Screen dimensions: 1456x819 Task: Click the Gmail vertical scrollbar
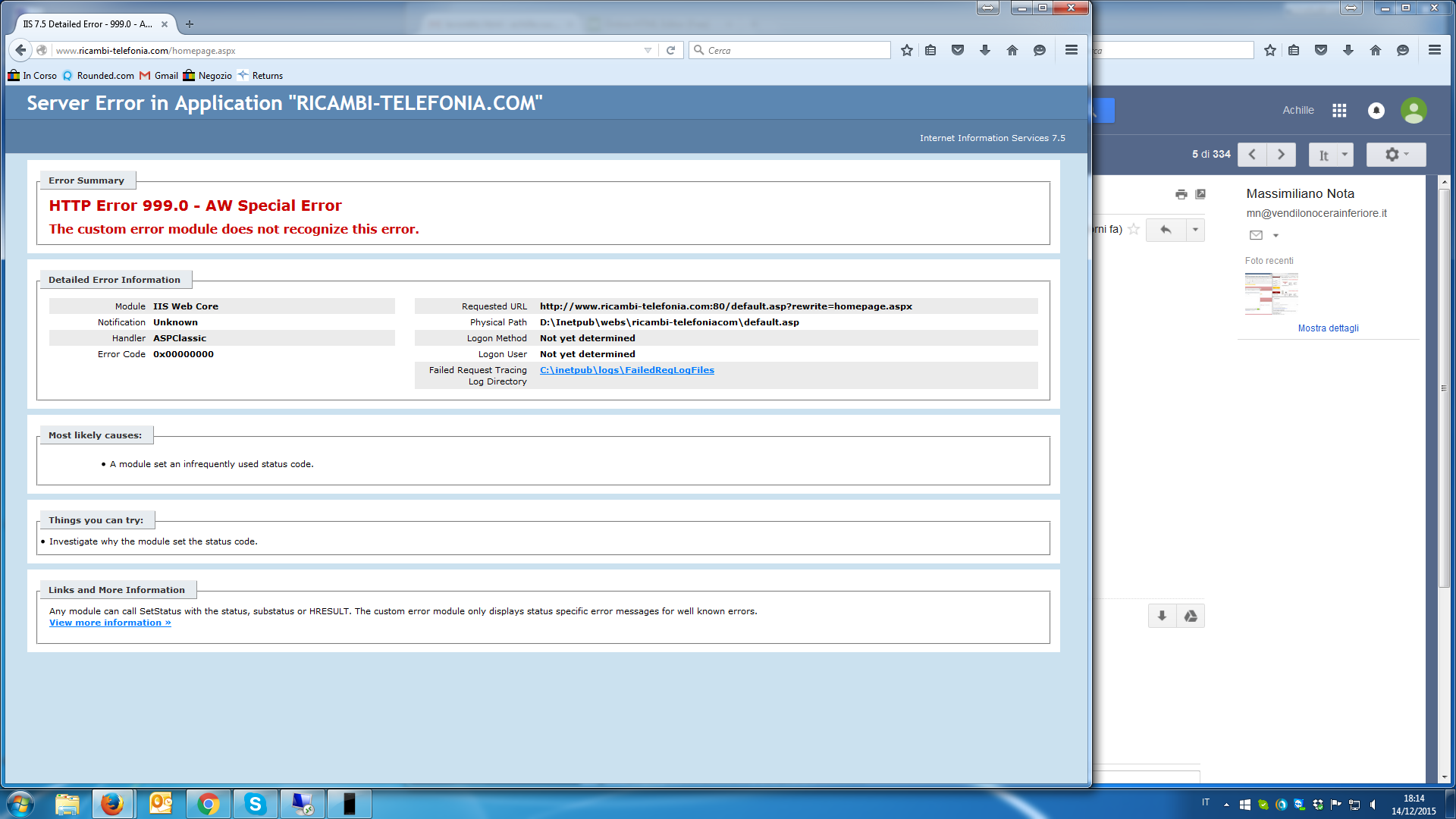point(1444,387)
